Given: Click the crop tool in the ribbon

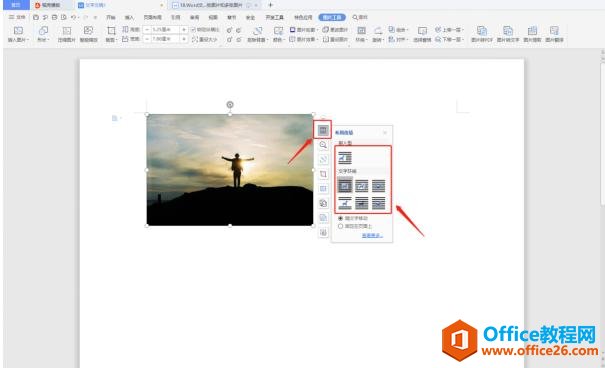Looking at the screenshot, I should coord(111,34).
